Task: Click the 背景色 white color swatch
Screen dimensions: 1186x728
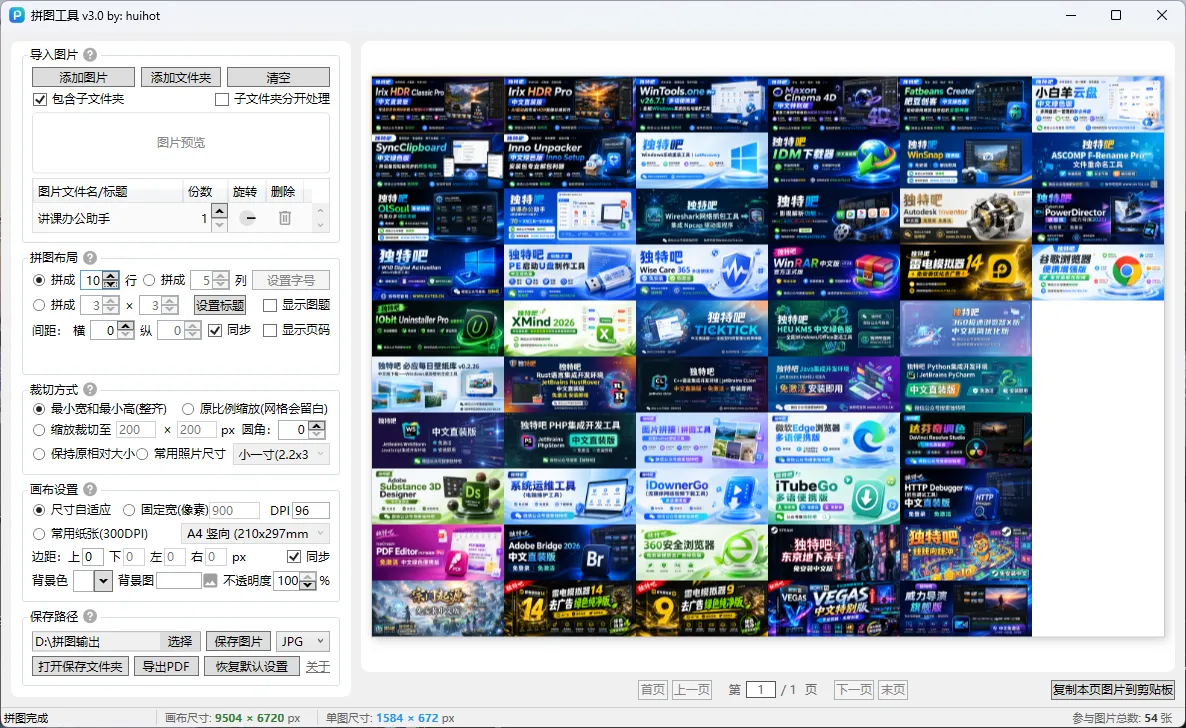Action: pos(83,580)
